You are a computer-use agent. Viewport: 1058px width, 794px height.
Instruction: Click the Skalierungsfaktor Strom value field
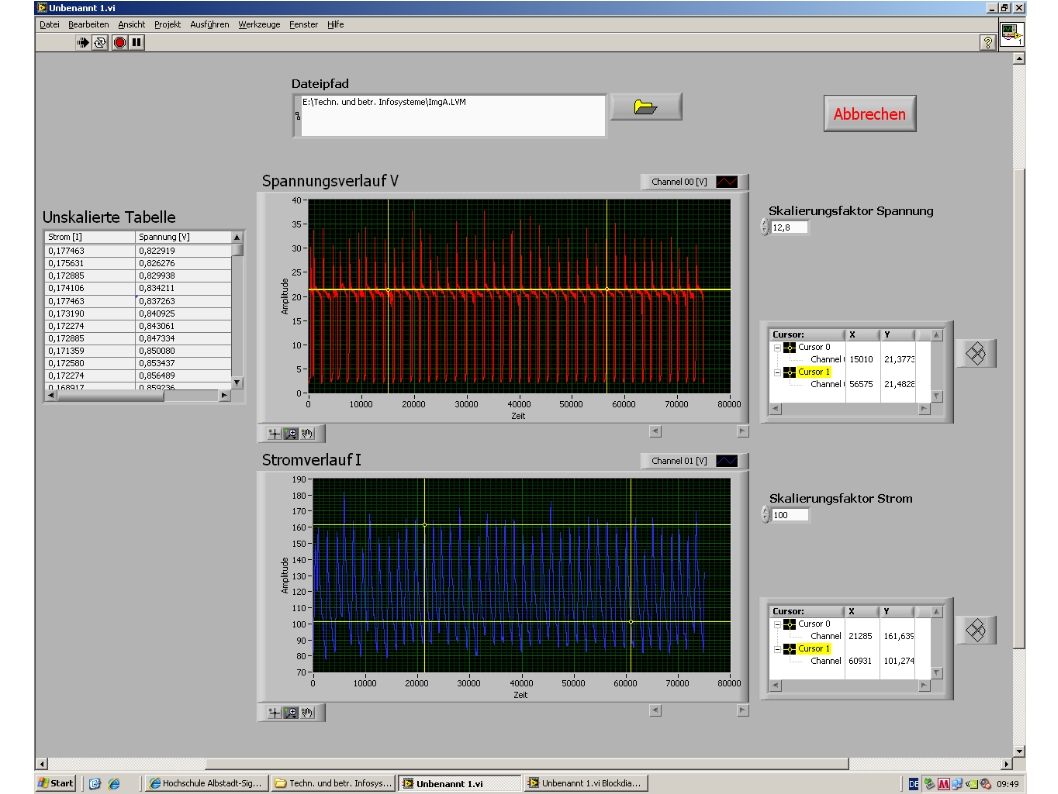click(x=788, y=515)
